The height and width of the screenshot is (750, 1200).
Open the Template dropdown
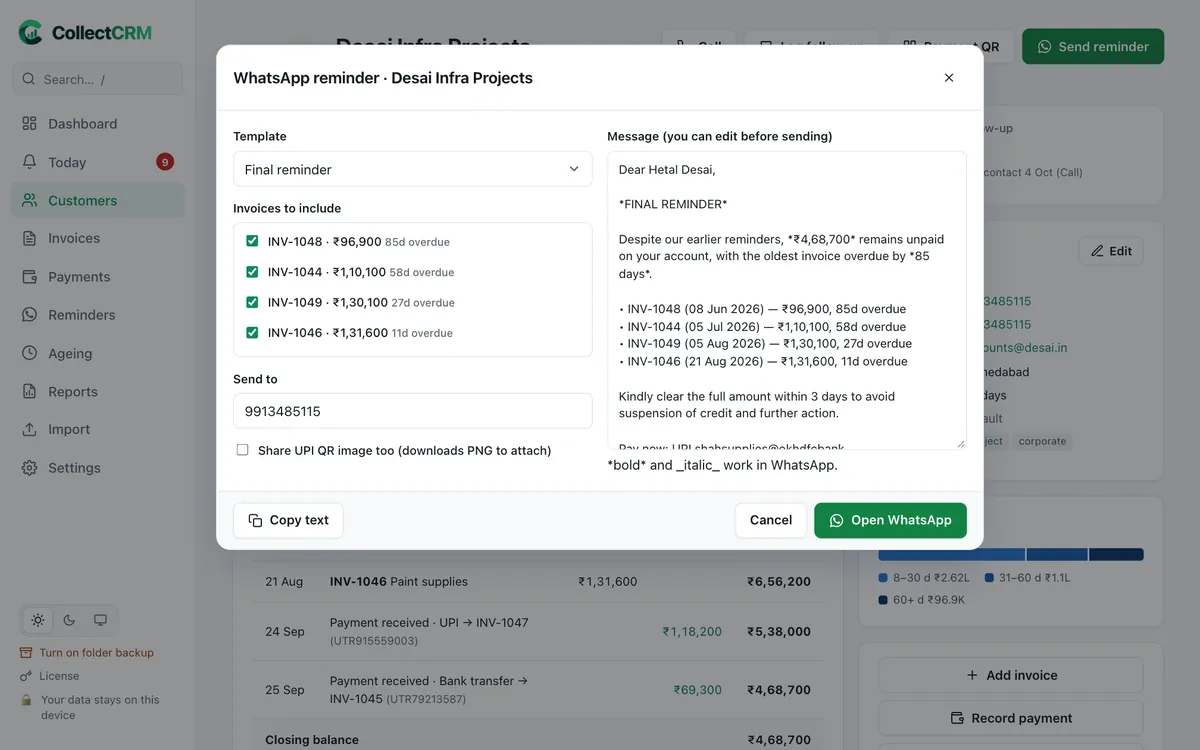point(413,169)
